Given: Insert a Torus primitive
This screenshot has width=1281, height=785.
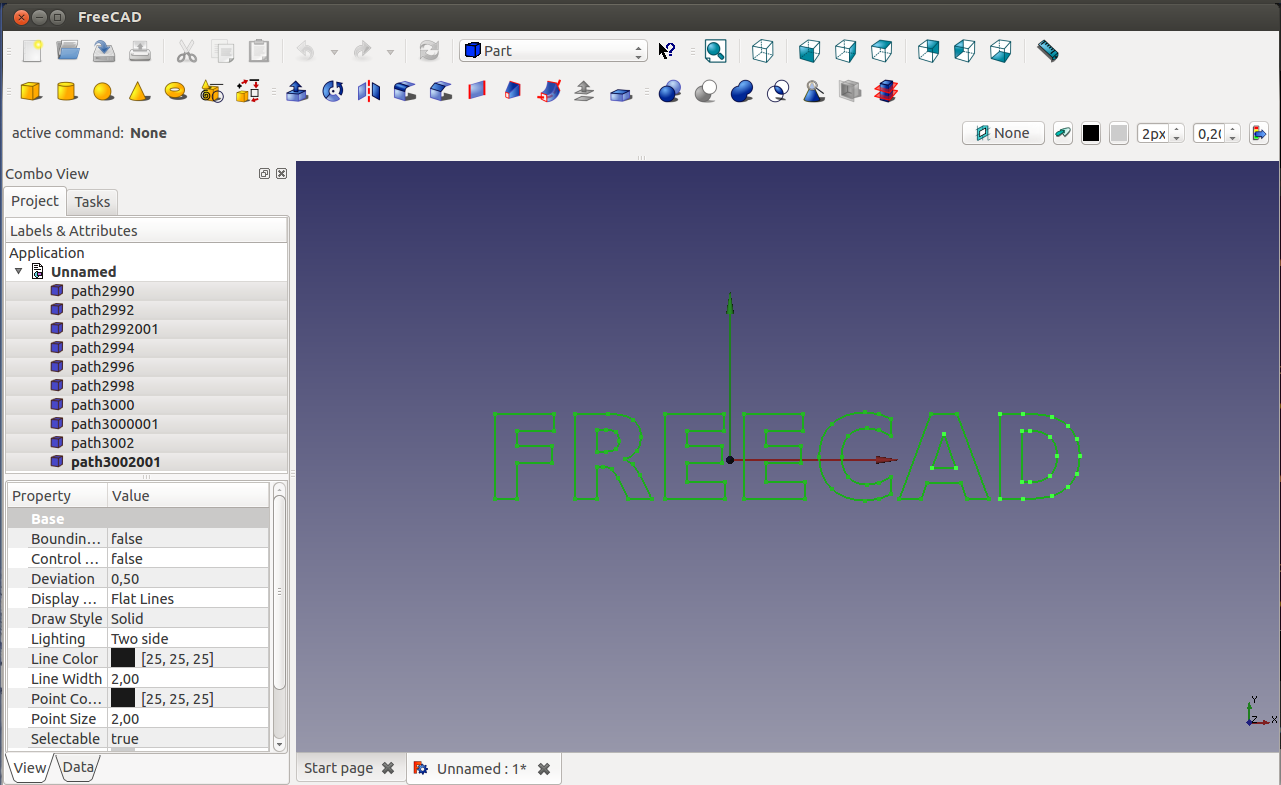Looking at the screenshot, I should (175, 92).
